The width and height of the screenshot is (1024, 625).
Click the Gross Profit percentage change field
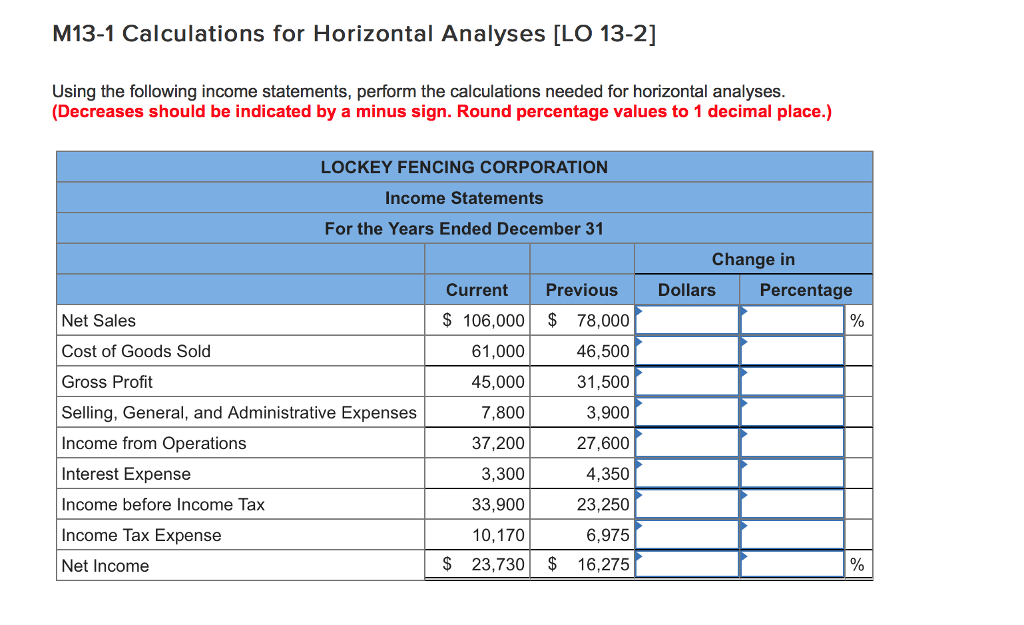[x=791, y=381]
